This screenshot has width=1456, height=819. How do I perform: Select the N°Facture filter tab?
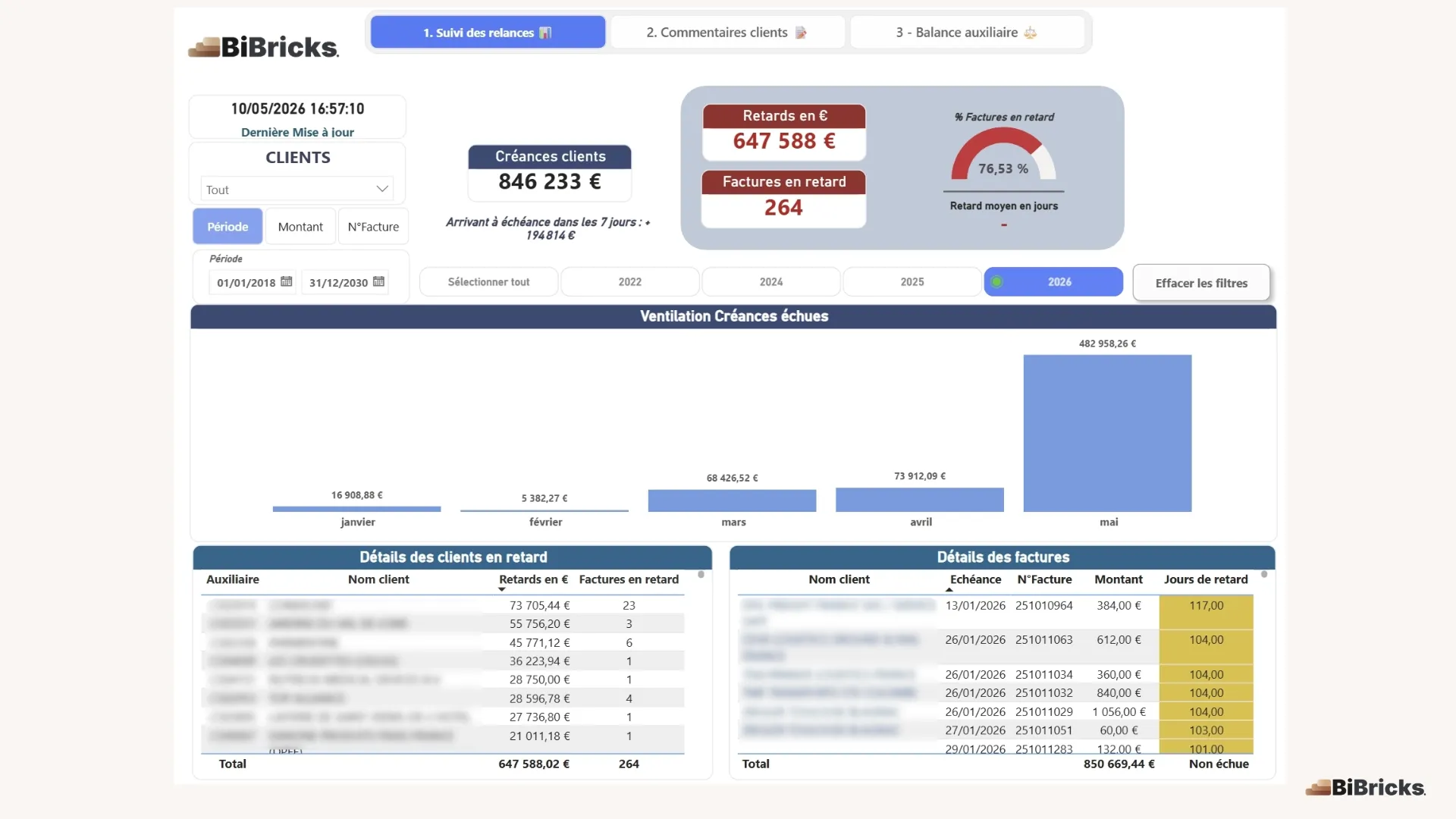[373, 226]
